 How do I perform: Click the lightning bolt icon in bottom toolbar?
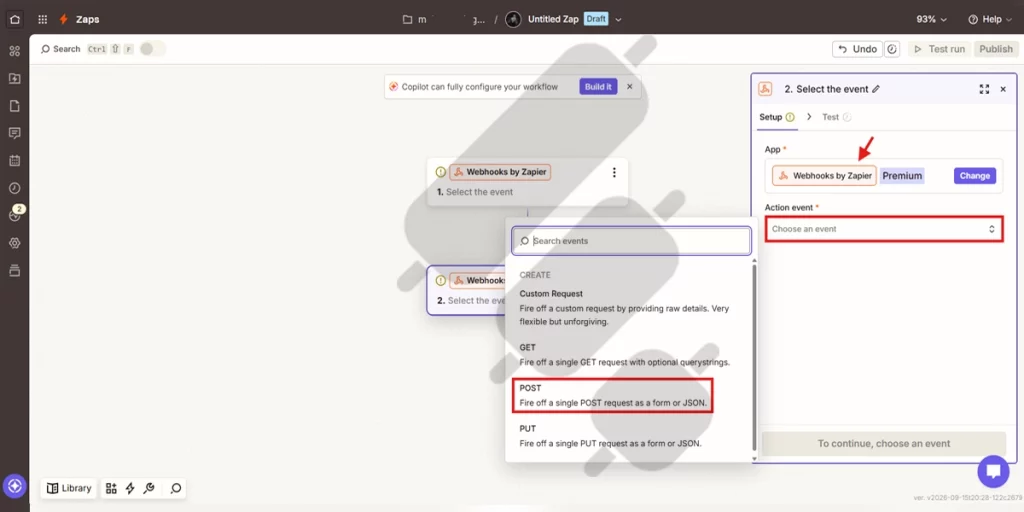pos(130,488)
